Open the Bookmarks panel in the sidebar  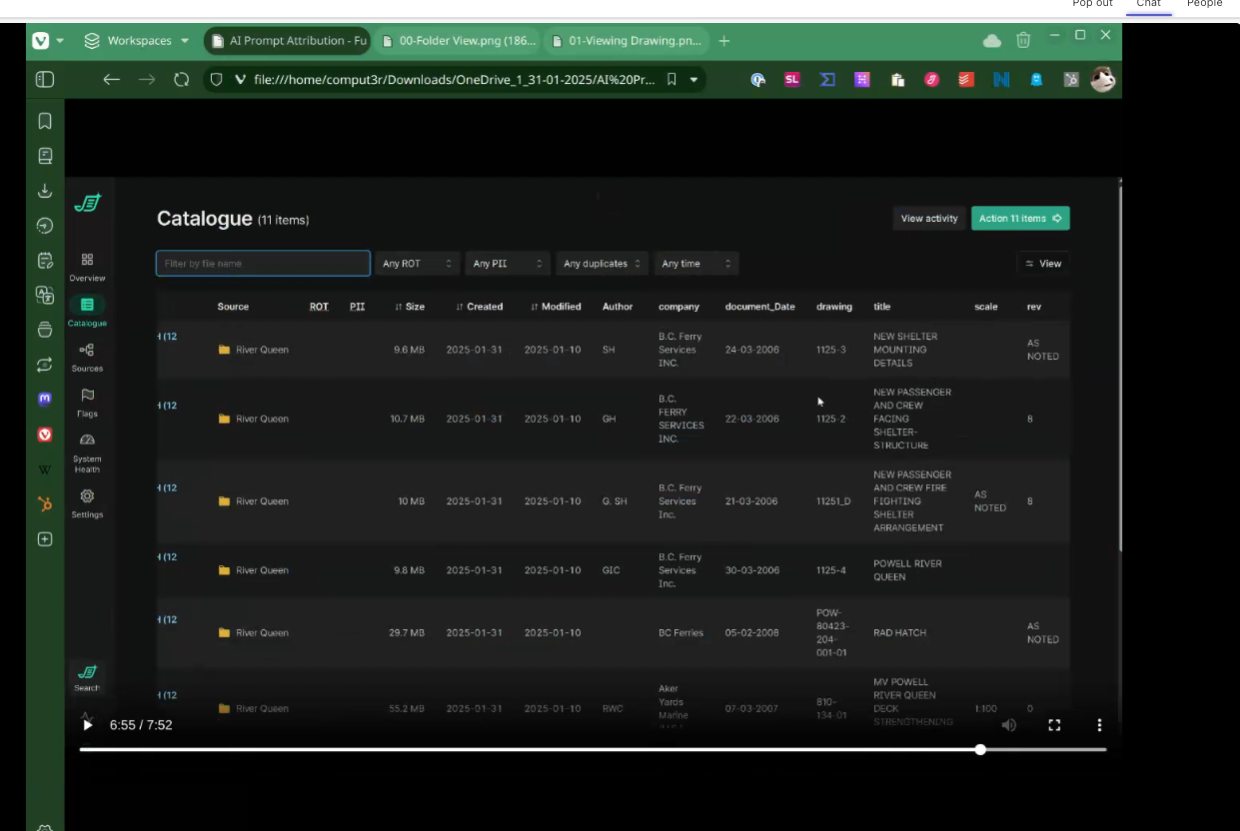[x=45, y=121]
